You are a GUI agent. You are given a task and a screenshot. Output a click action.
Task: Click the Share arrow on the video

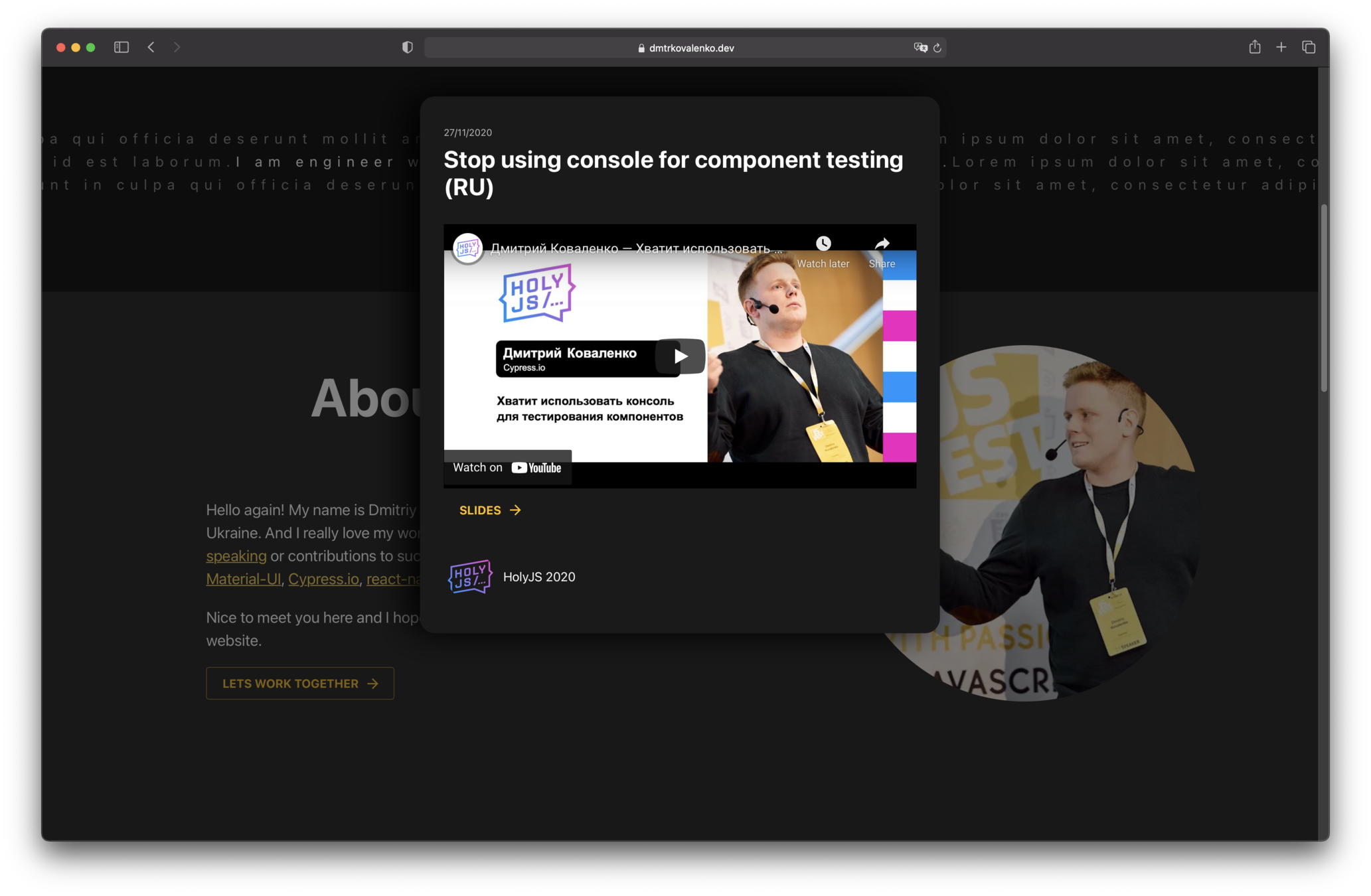[x=882, y=244]
